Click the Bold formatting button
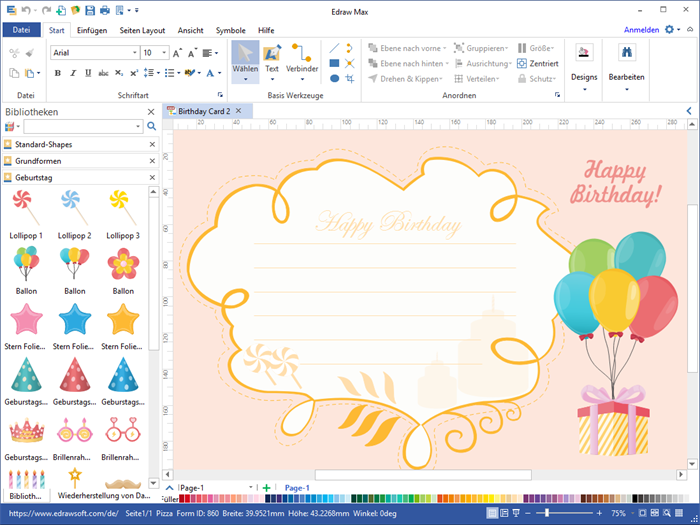This screenshot has height=525, width=700. click(58, 73)
